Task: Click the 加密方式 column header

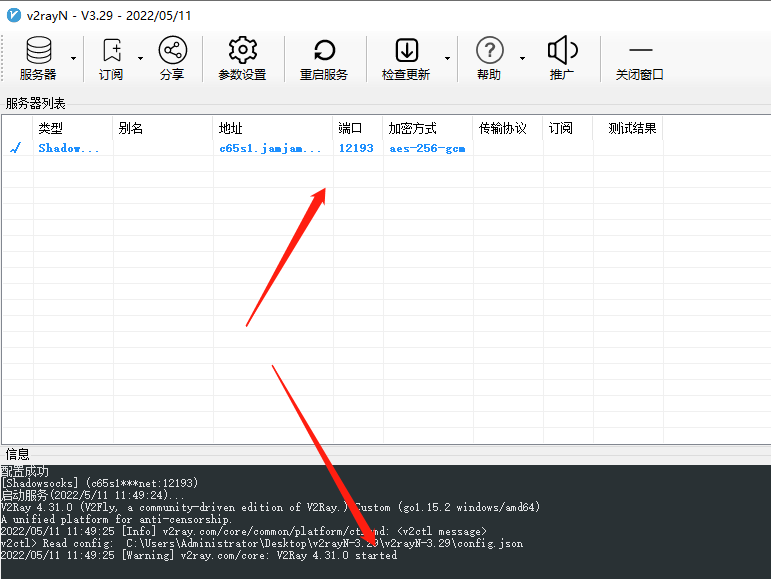Action: click(413, 128)
